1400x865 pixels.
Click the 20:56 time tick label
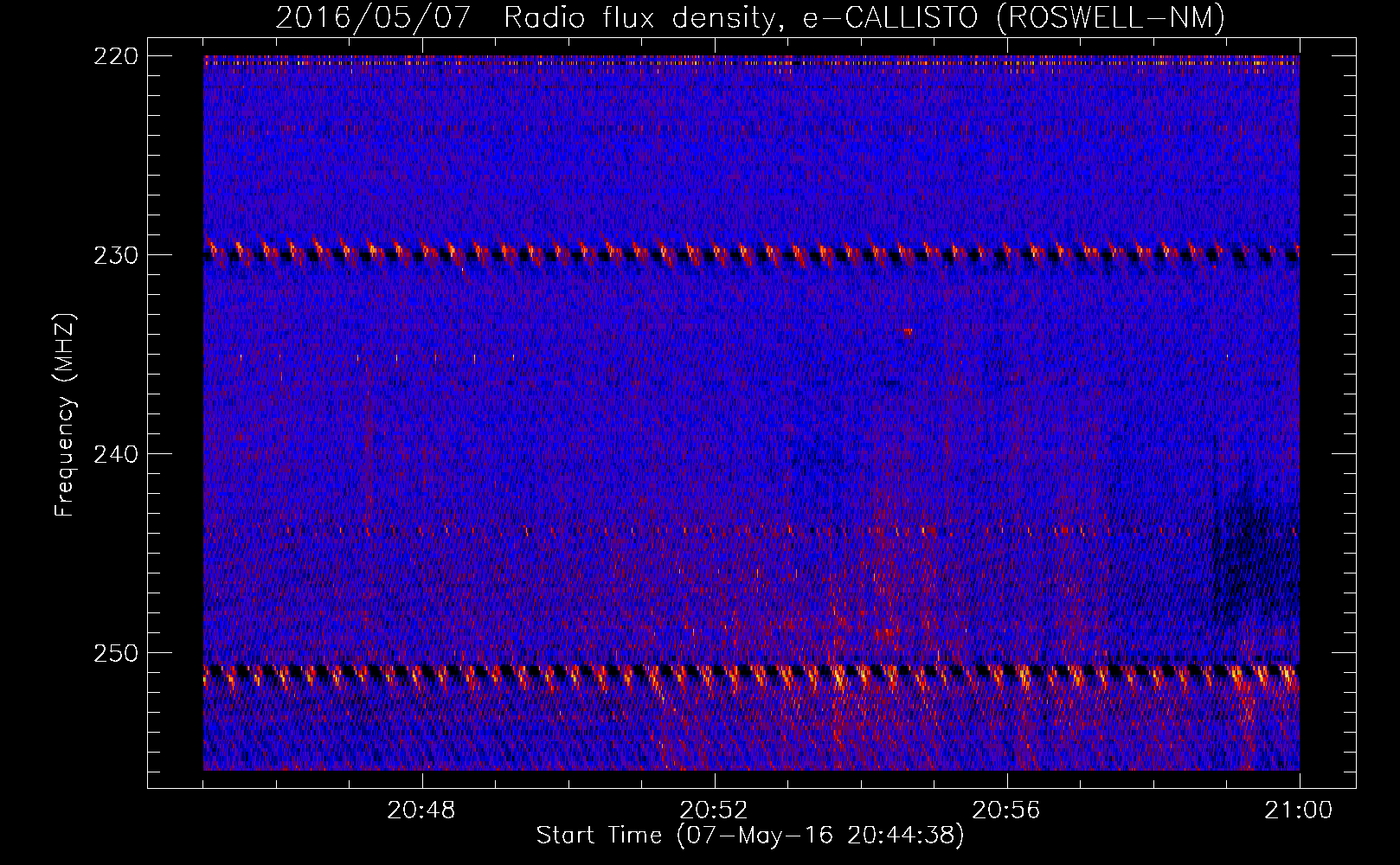1006,811
